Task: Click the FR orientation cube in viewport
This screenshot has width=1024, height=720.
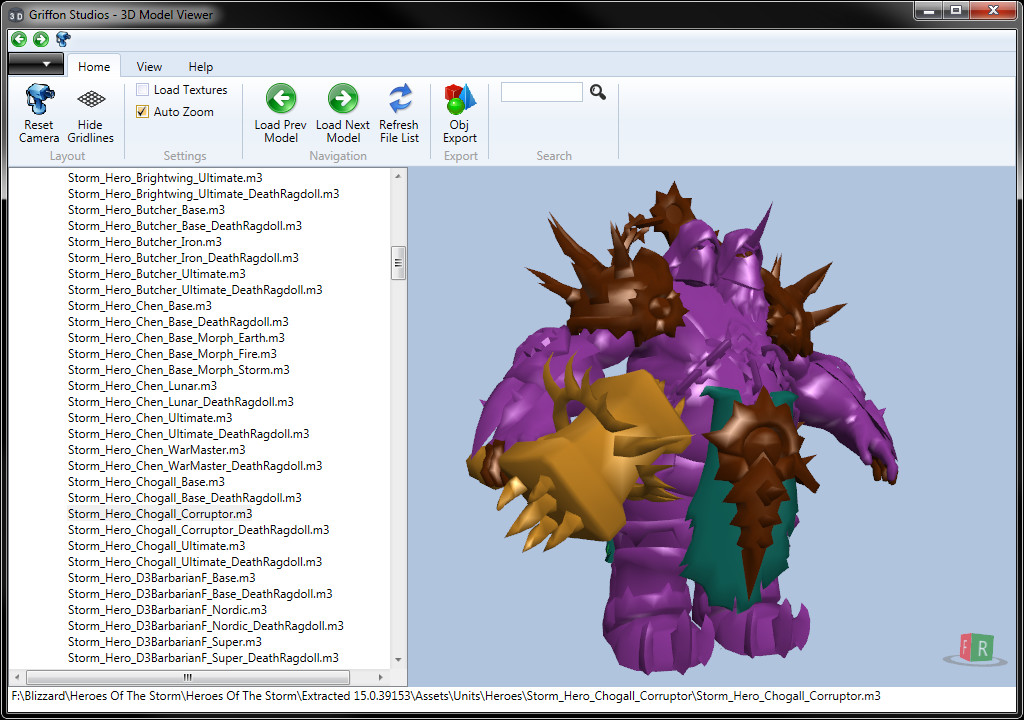Action: (976, 648)
